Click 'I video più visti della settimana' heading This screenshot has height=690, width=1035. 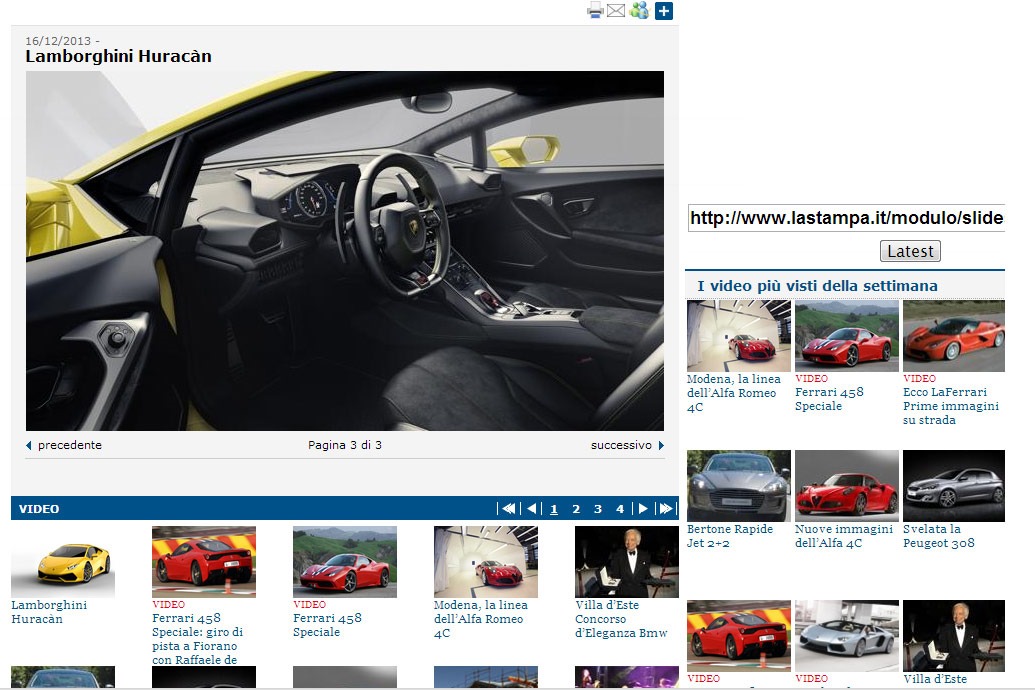817,286
